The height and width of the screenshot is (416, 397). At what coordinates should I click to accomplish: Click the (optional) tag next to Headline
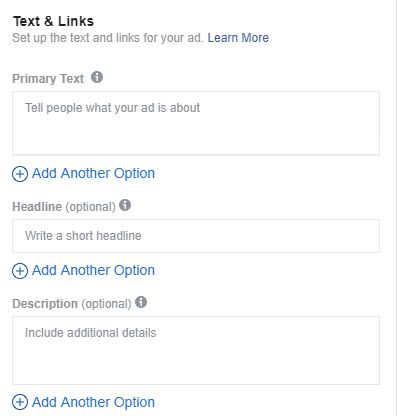[x=90, y=207]
